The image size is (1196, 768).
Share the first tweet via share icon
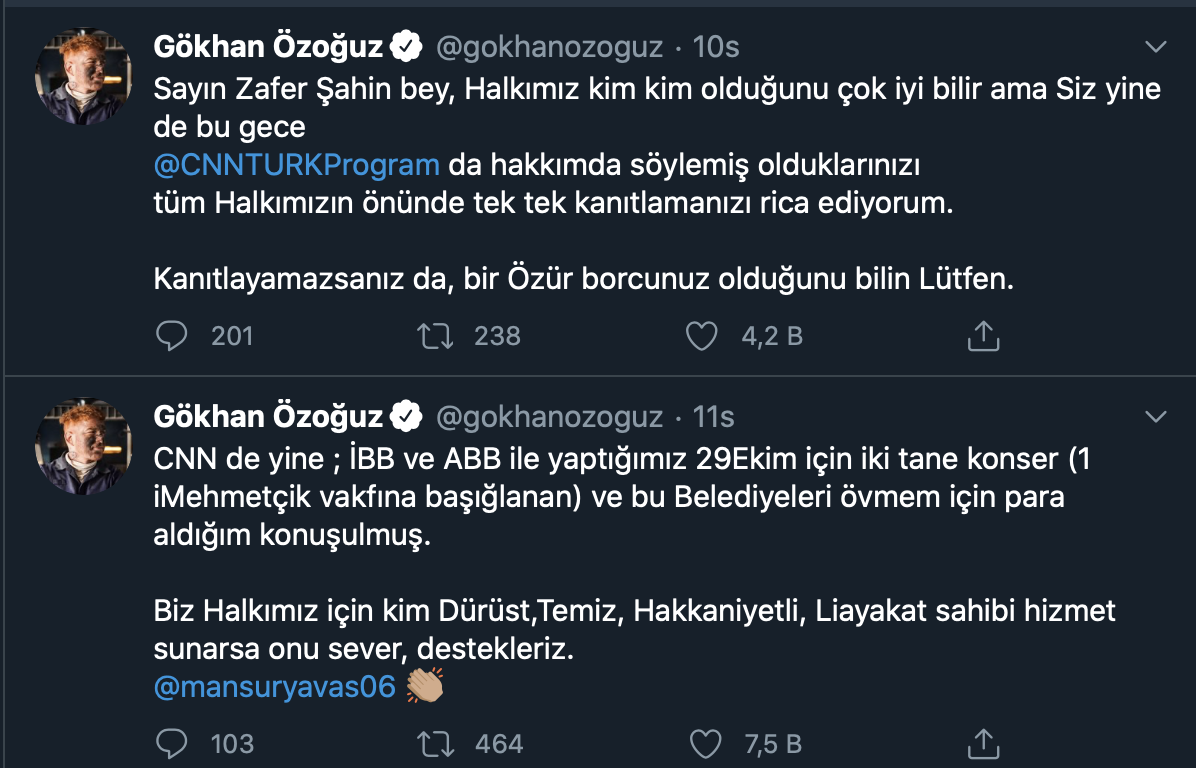[x=983, y=336]
